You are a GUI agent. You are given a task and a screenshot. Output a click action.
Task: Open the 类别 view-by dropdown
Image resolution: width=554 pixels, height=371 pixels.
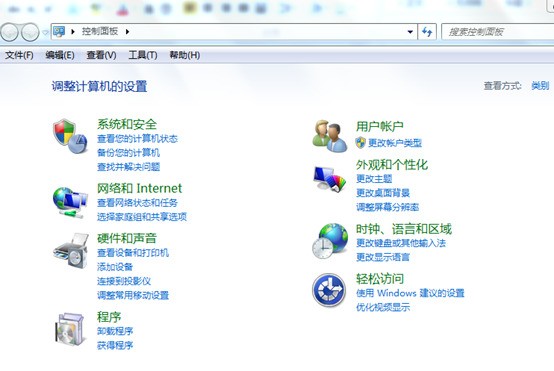point(540,86)
